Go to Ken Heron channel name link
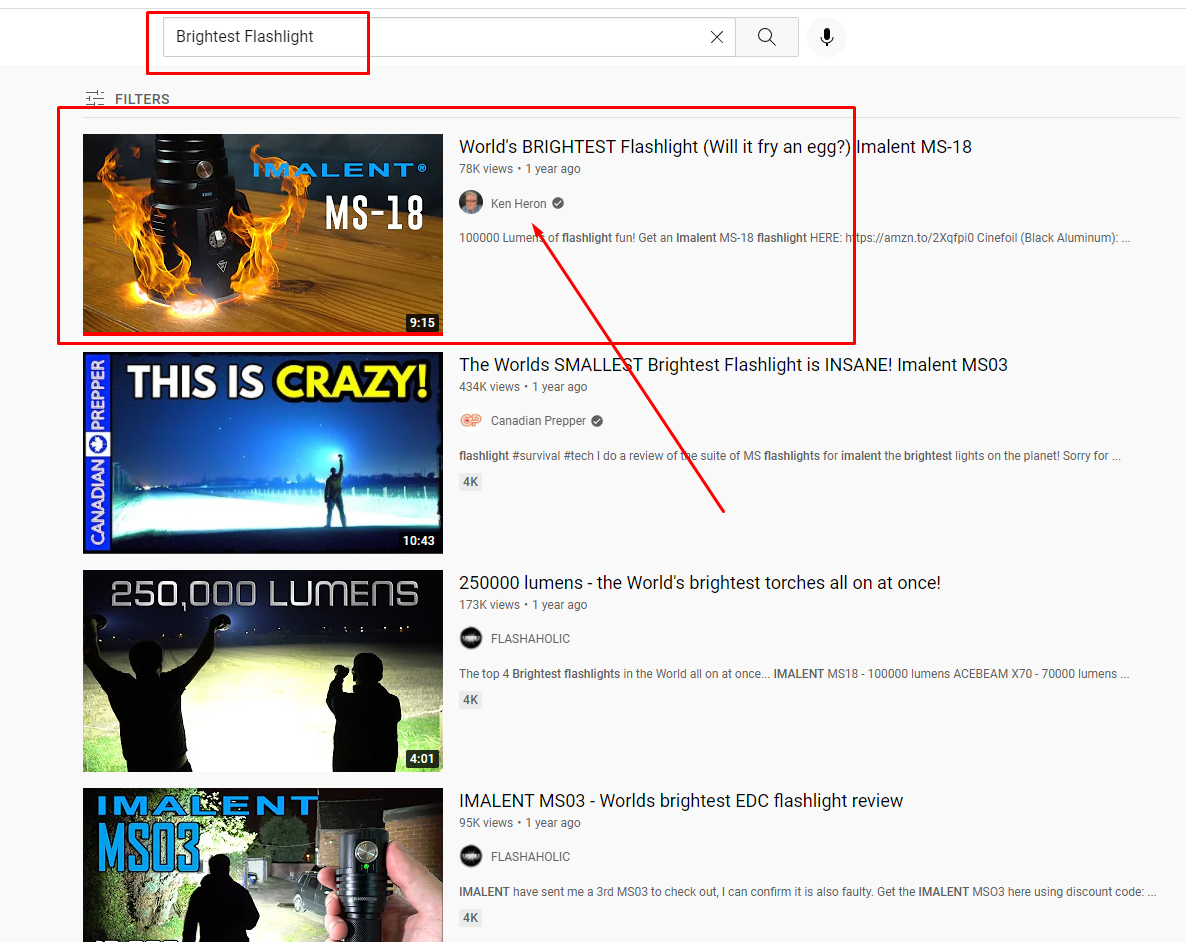Screen dimensions: 1186x942 pyautogui.click(x=518, y=204)
